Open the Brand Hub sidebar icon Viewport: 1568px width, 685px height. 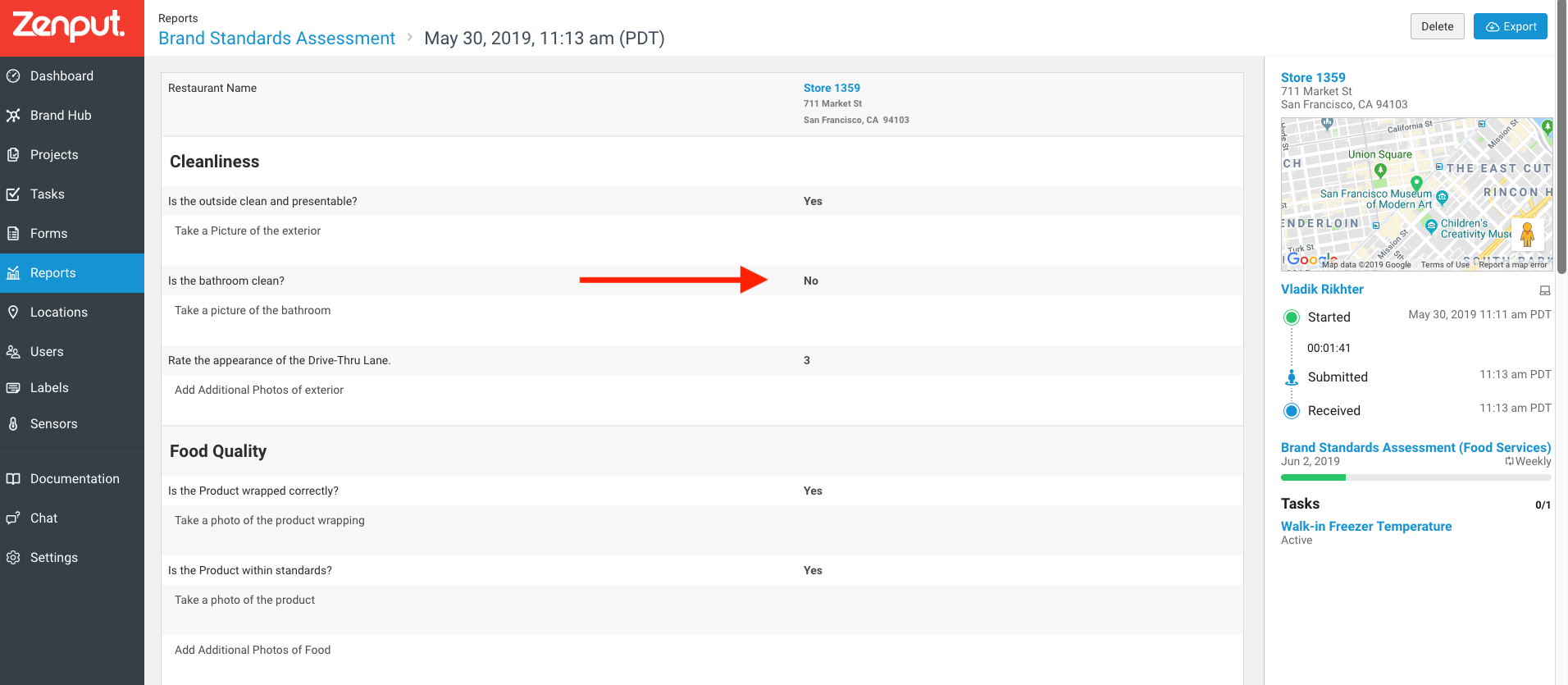click(13, 116)
